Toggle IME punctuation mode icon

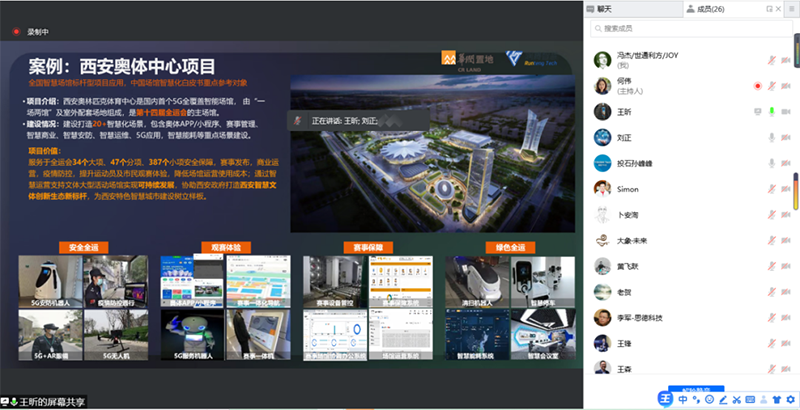(x=696, y=400)
